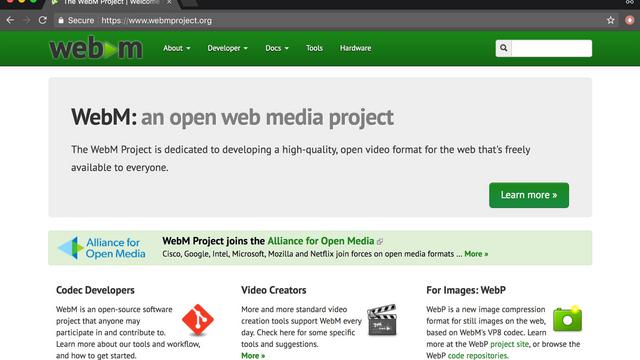This screenshot has width=640, height=360.
Task: Click the browser back arrow
Action: click(10, 20)
